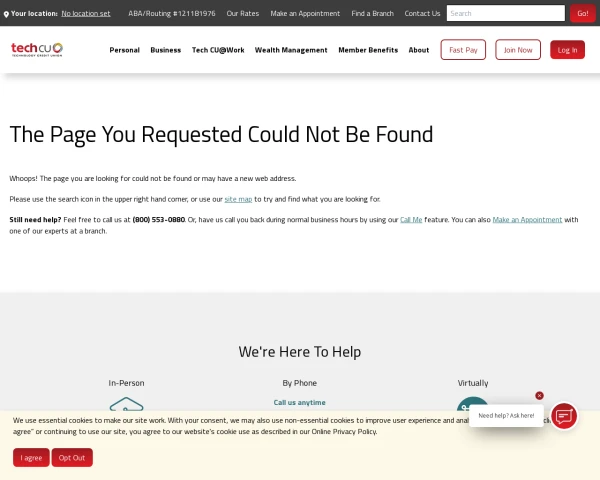Image resolution: width=600 pixels, height=480 pixels.
Task: Click the No location set link
Action: [x=86, y=13]
